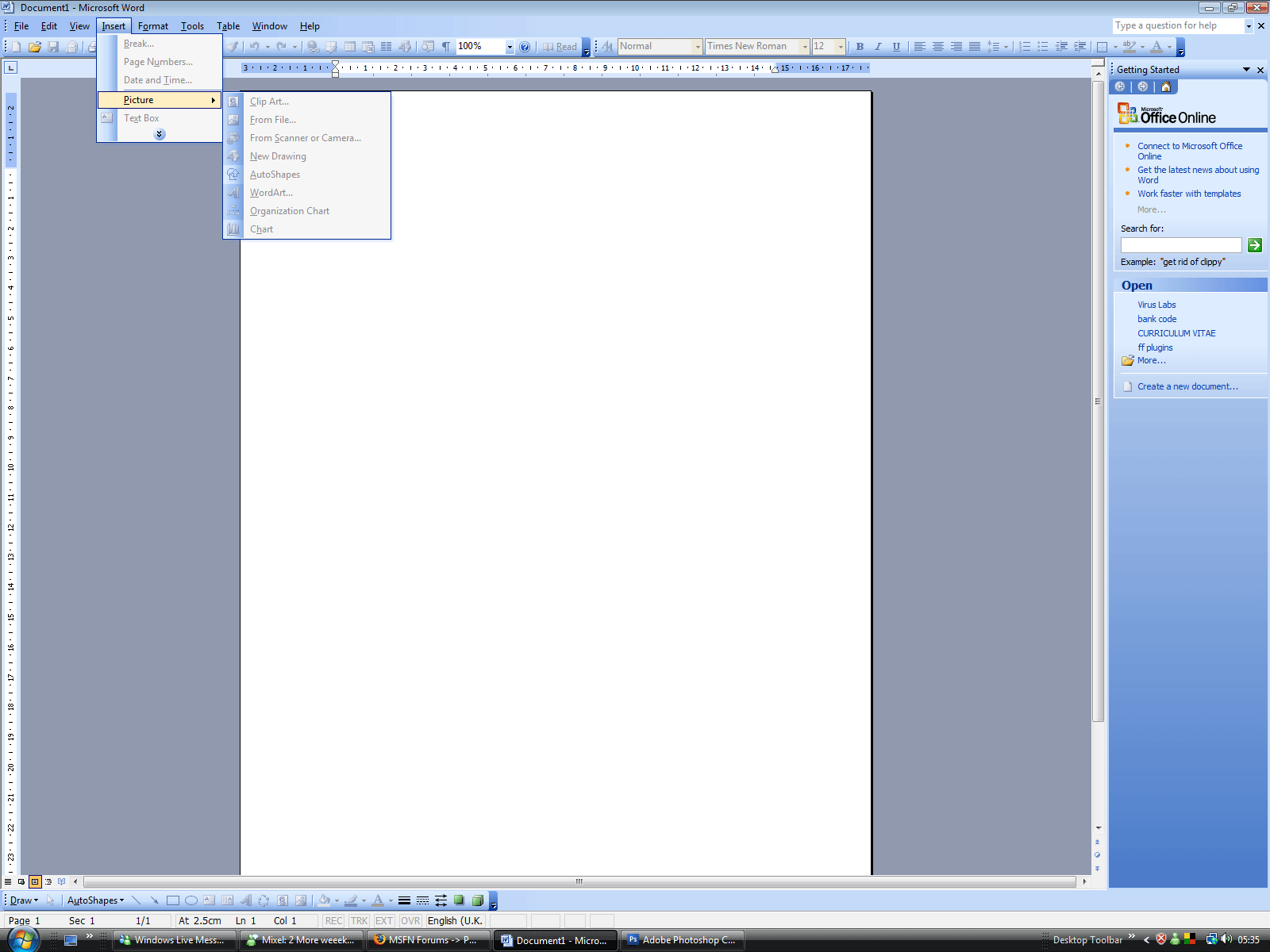Click the Open folder toolbar icon
This screenshot has width=1270, height=952.
coord(35,47)
